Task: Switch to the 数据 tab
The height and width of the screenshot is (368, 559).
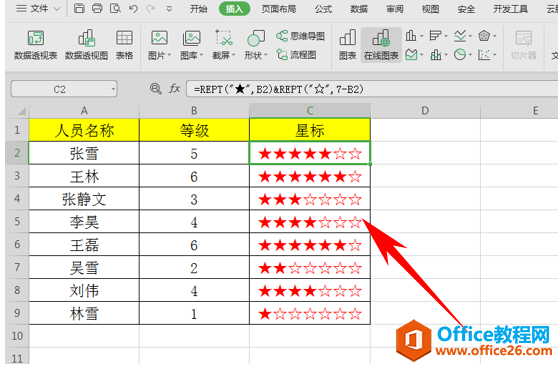Action: pyautogui.click(x=359, y=9)
